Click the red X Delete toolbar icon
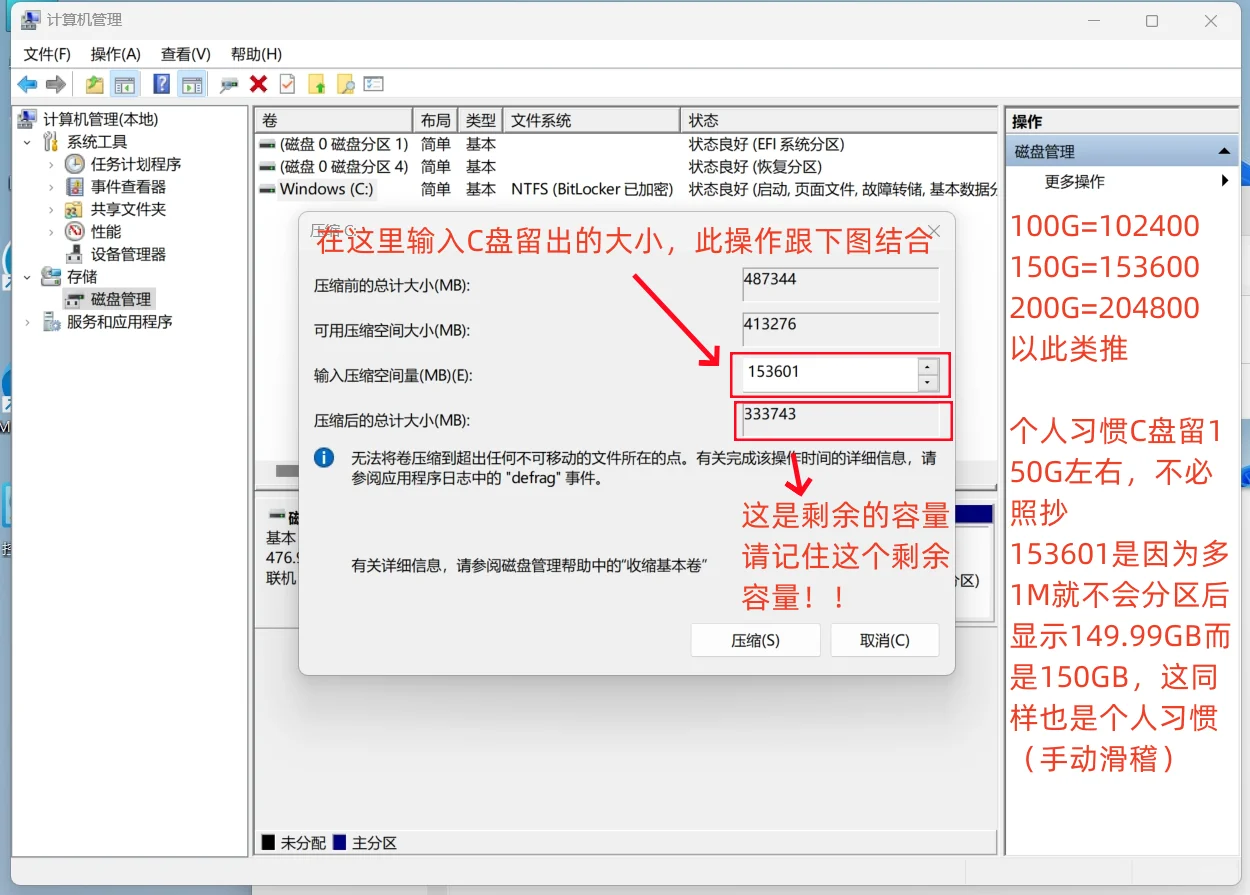Image resolution: width=1250 pixels, height=895 pixels. [x=258, y=85]
